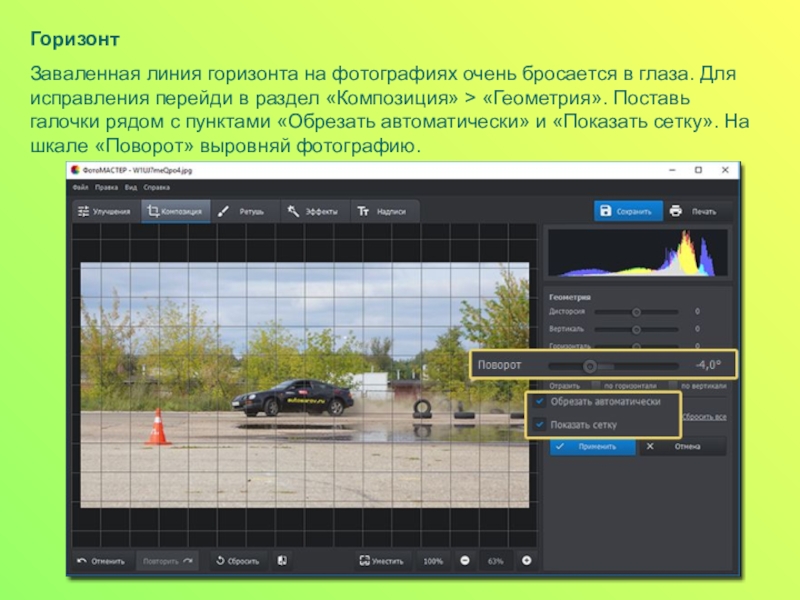The height and width of the screenshot is (600, 800).
Task: Click the before/after compare icon
Action: [282, 561]
